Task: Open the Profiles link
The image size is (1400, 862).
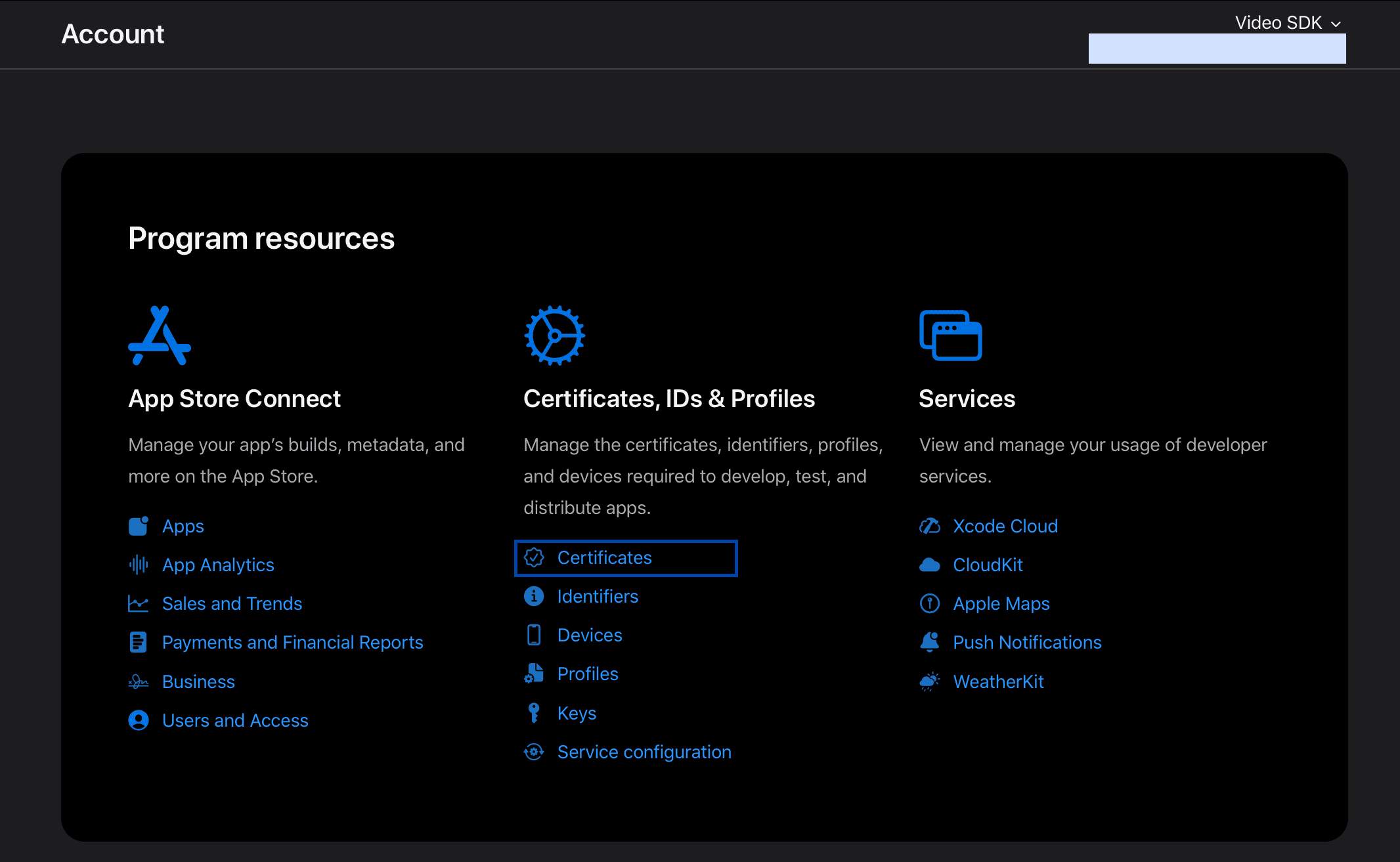Action: pos(588,674)
